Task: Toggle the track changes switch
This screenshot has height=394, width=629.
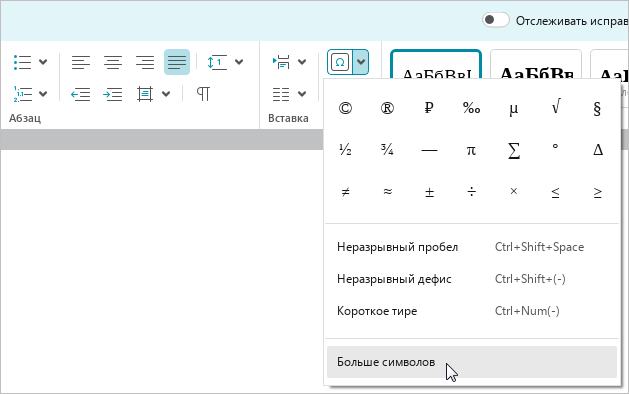Action: [x=496, y=20]
